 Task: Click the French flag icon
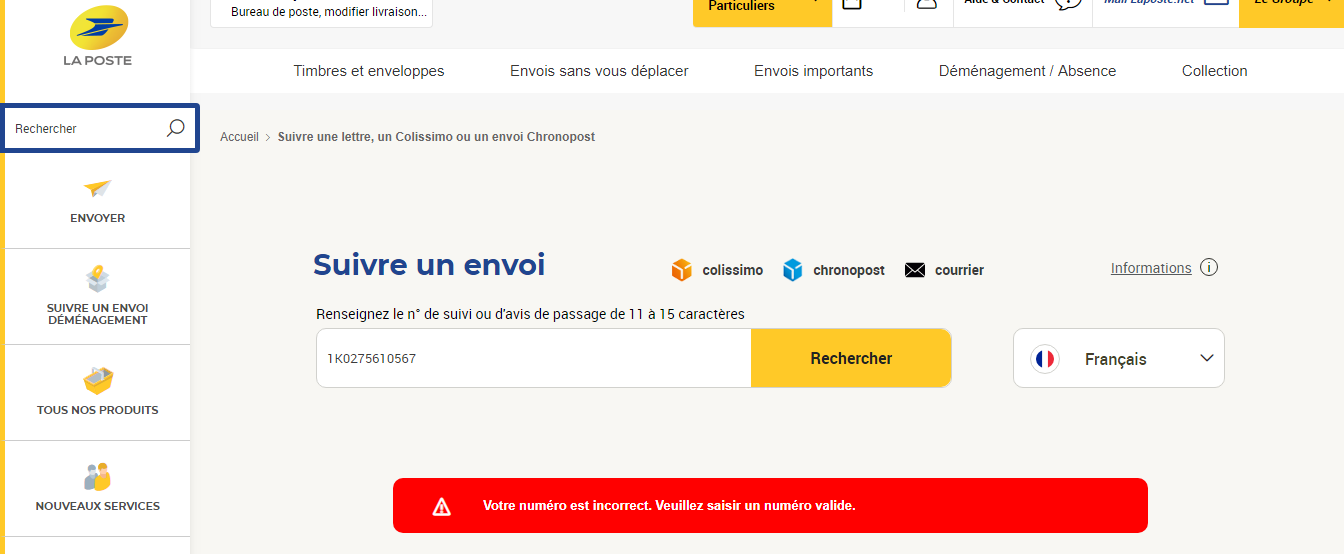pos(1045,359)
